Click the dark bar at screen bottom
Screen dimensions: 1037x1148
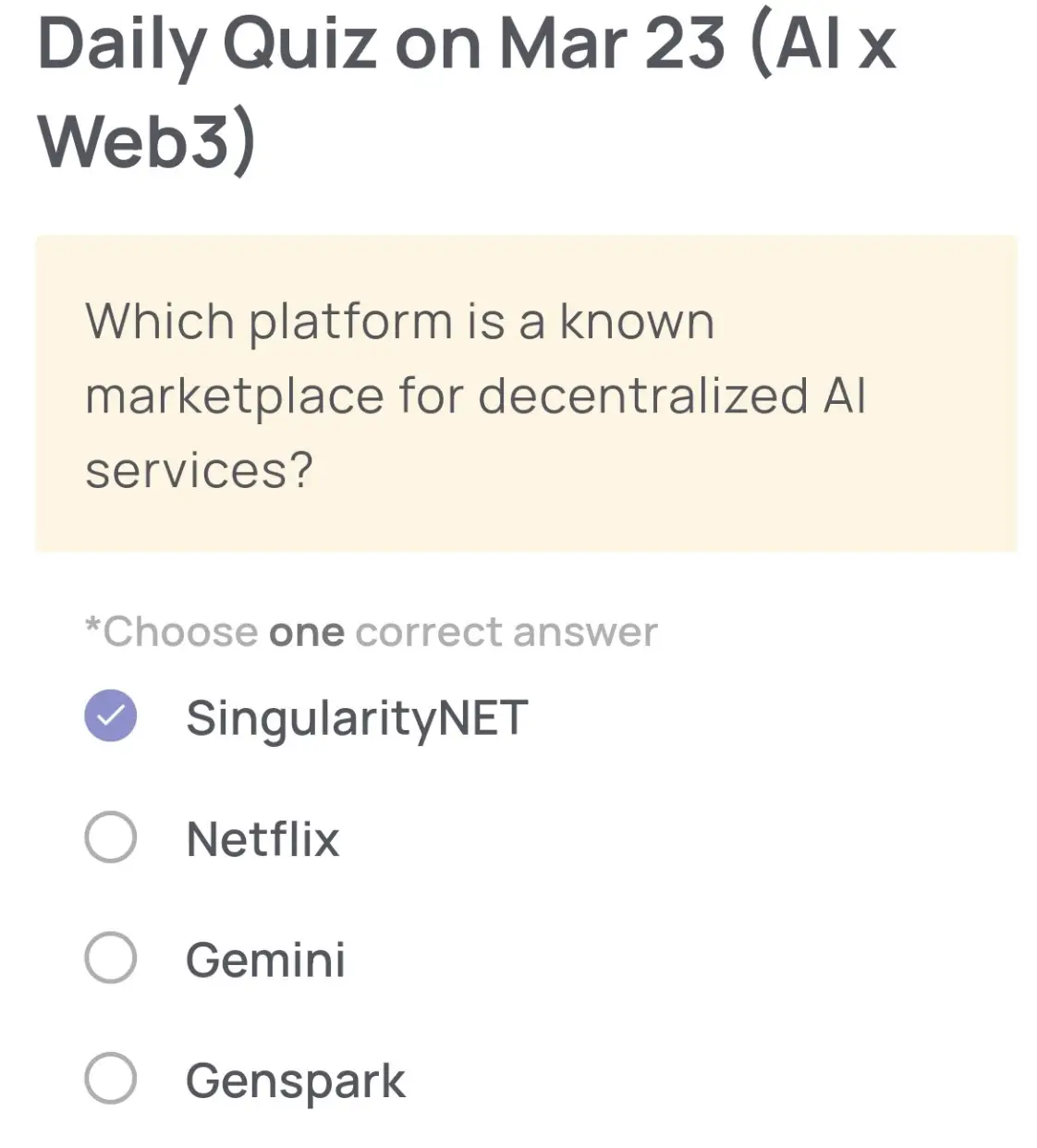[518, 1142]
